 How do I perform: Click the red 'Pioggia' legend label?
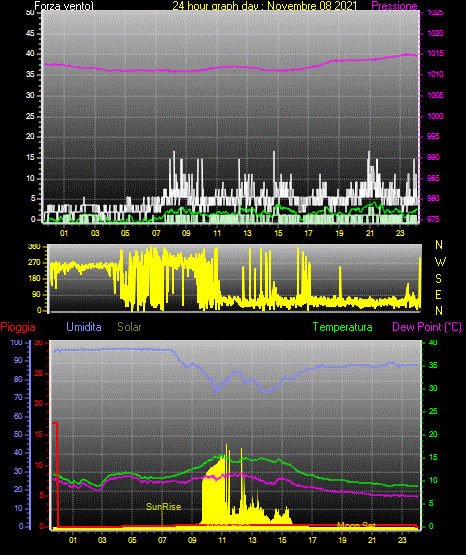coord(18,327)
